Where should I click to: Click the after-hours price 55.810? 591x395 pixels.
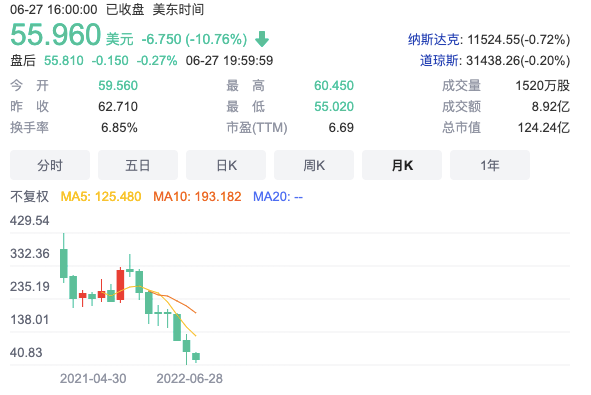(64, 60)
